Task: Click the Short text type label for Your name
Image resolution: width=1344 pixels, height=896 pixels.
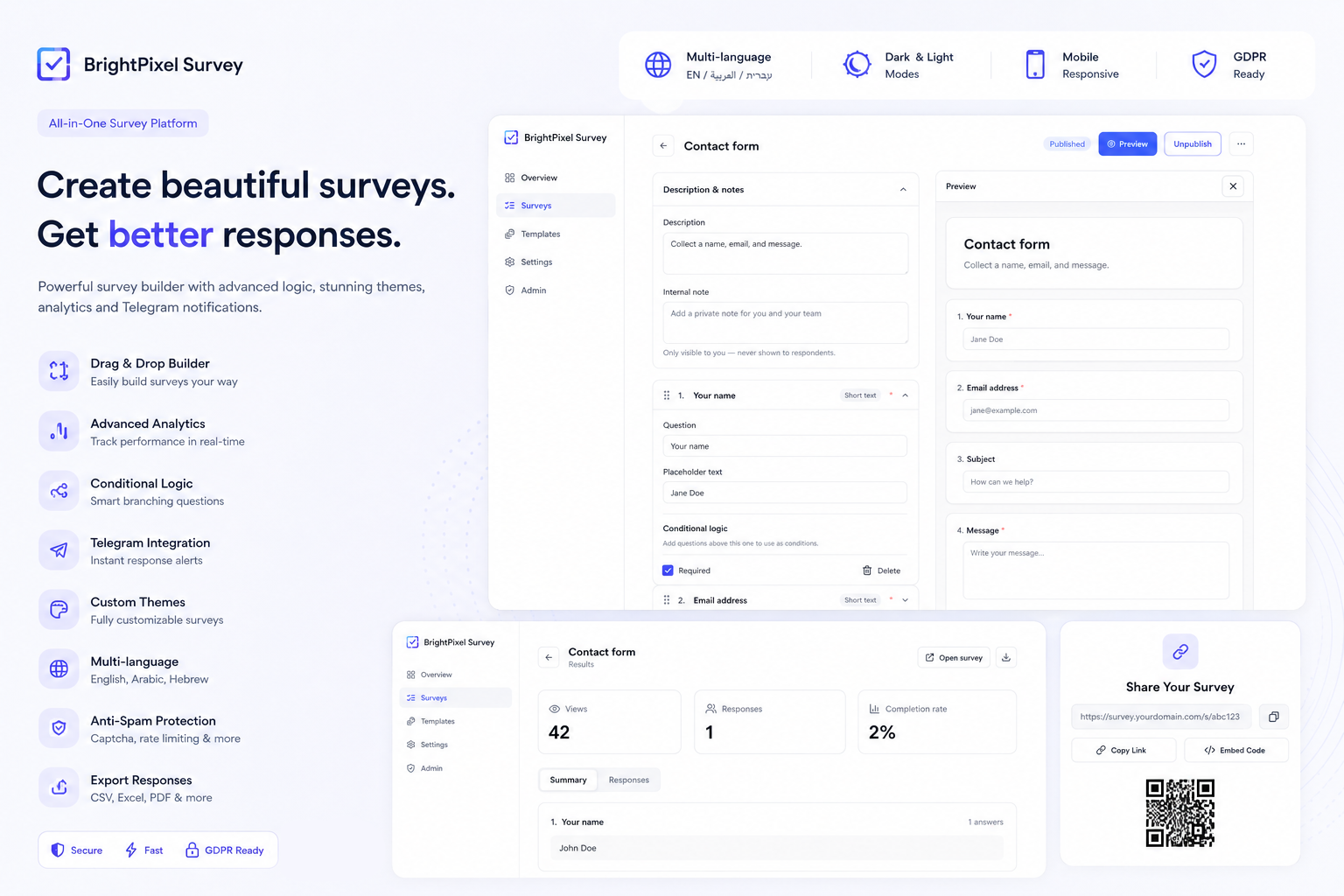Action: [860, 395]
